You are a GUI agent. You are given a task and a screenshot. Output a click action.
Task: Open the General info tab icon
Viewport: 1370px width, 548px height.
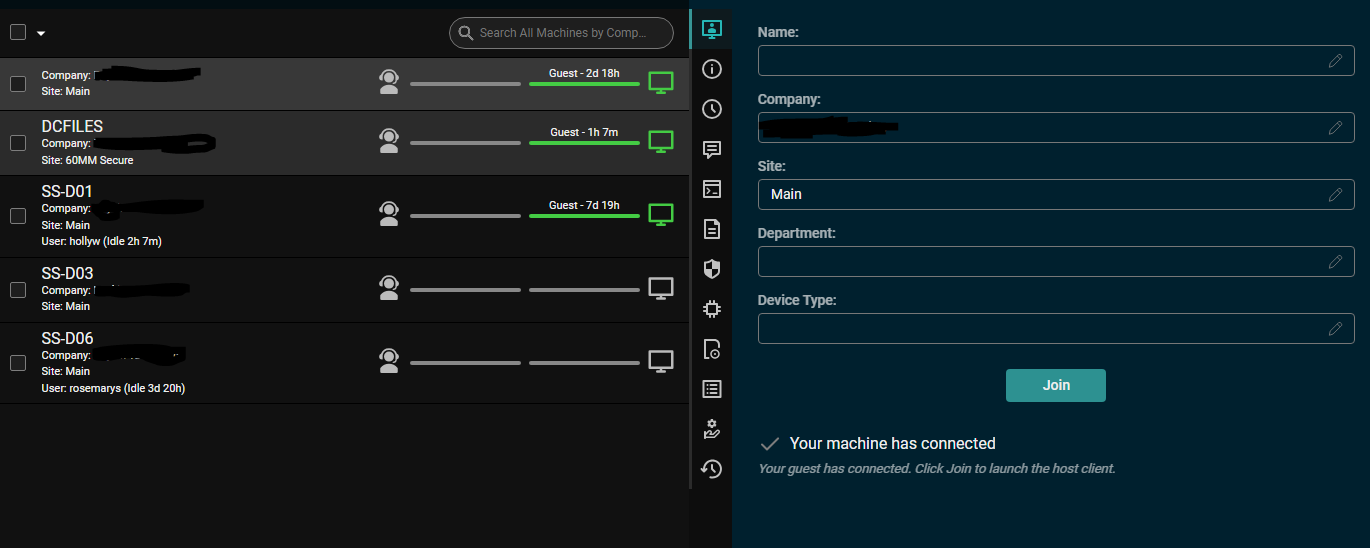click(711, 69)
